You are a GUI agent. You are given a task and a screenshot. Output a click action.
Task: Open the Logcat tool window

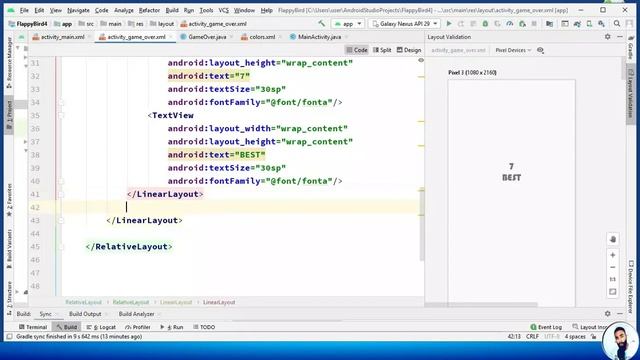[101, 327]
